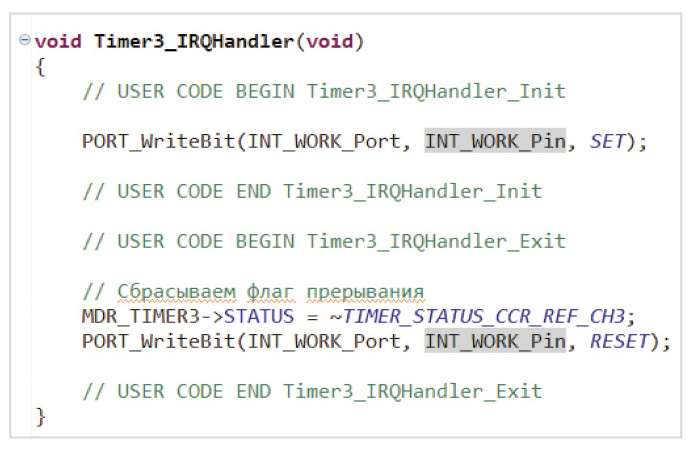689x449 pixels.
Task: Click the void parameter inside parentheses
Action: 330,42
